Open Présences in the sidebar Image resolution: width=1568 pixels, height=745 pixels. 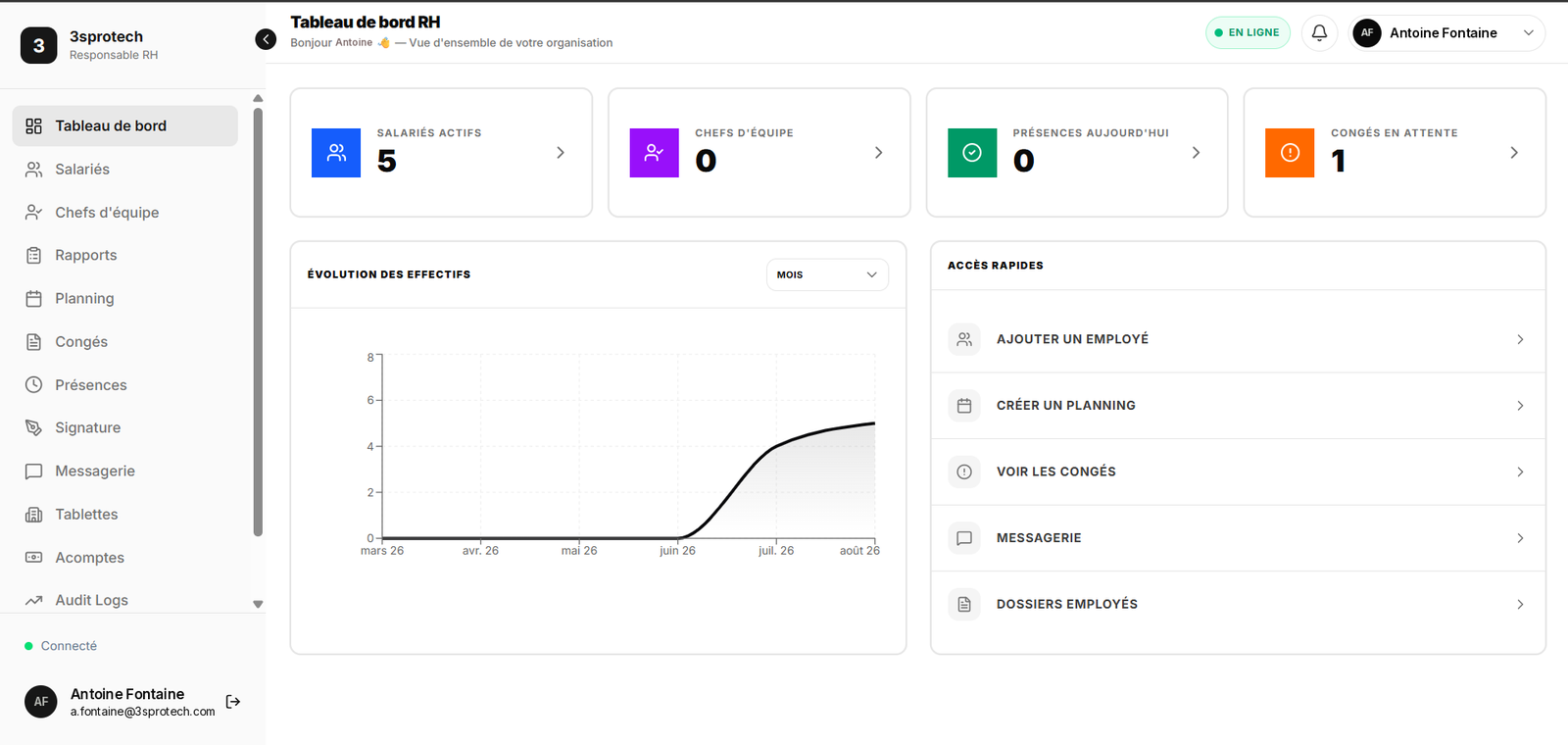[125, 385]
